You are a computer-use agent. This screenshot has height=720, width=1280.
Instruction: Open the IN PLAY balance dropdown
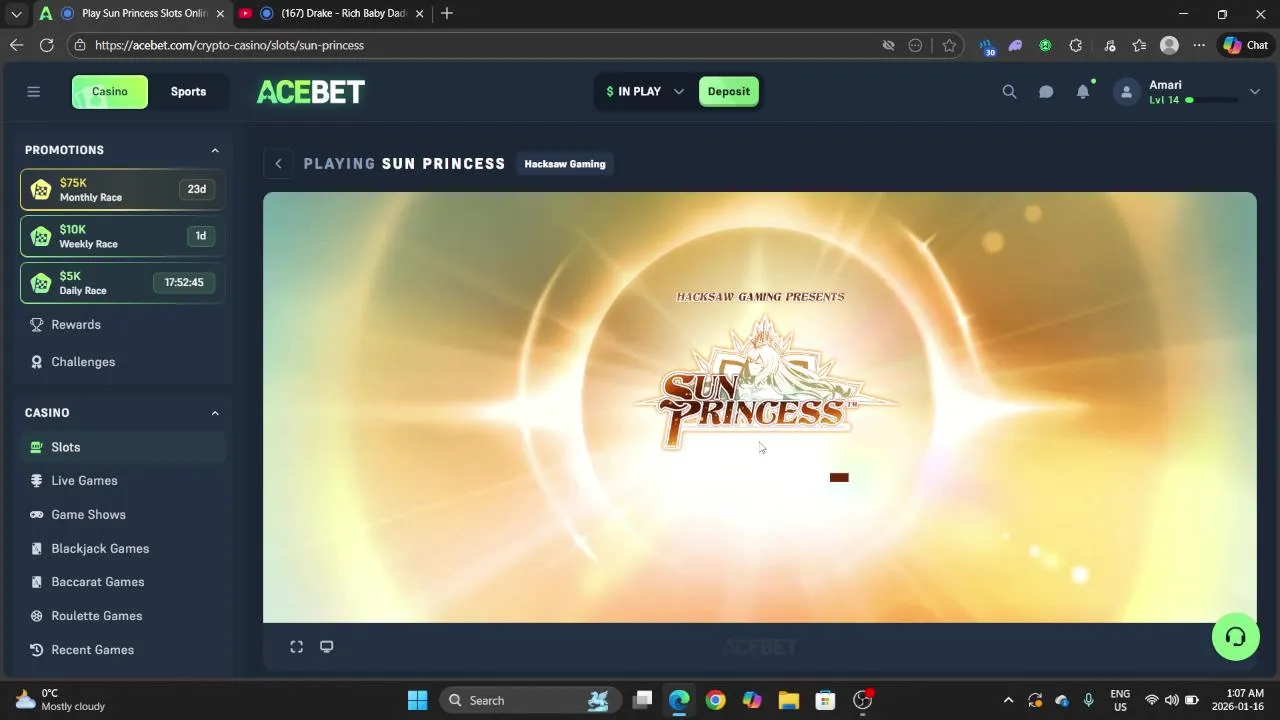(x=644, y=91)
